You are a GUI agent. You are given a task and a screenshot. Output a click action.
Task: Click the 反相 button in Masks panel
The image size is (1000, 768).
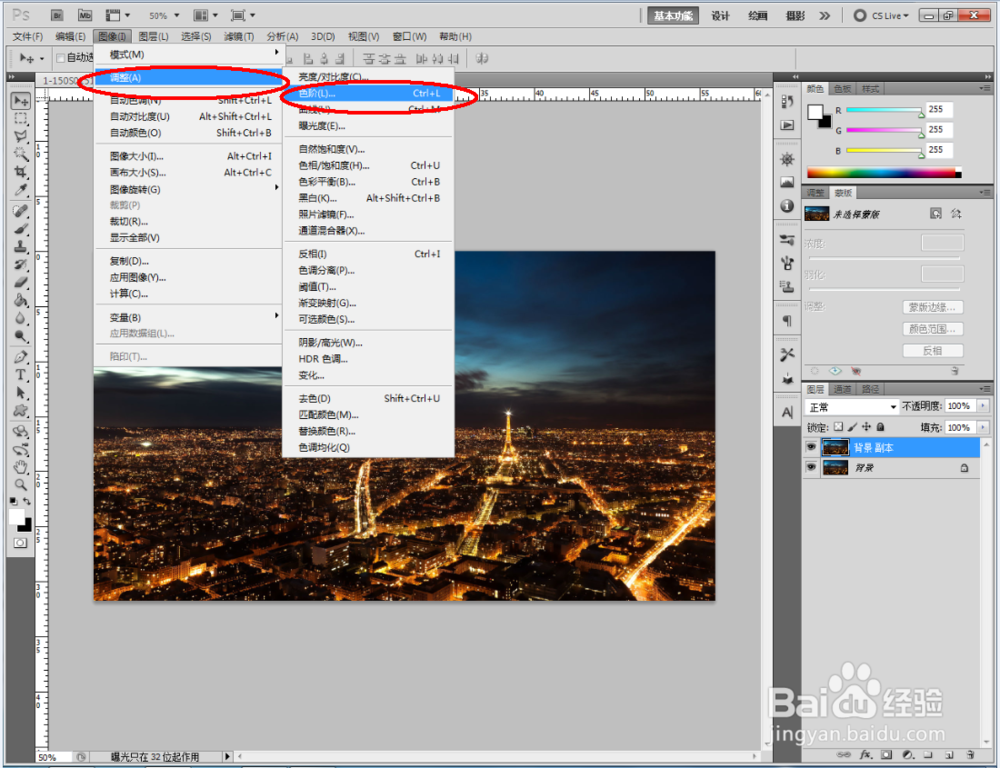[932, 351]
